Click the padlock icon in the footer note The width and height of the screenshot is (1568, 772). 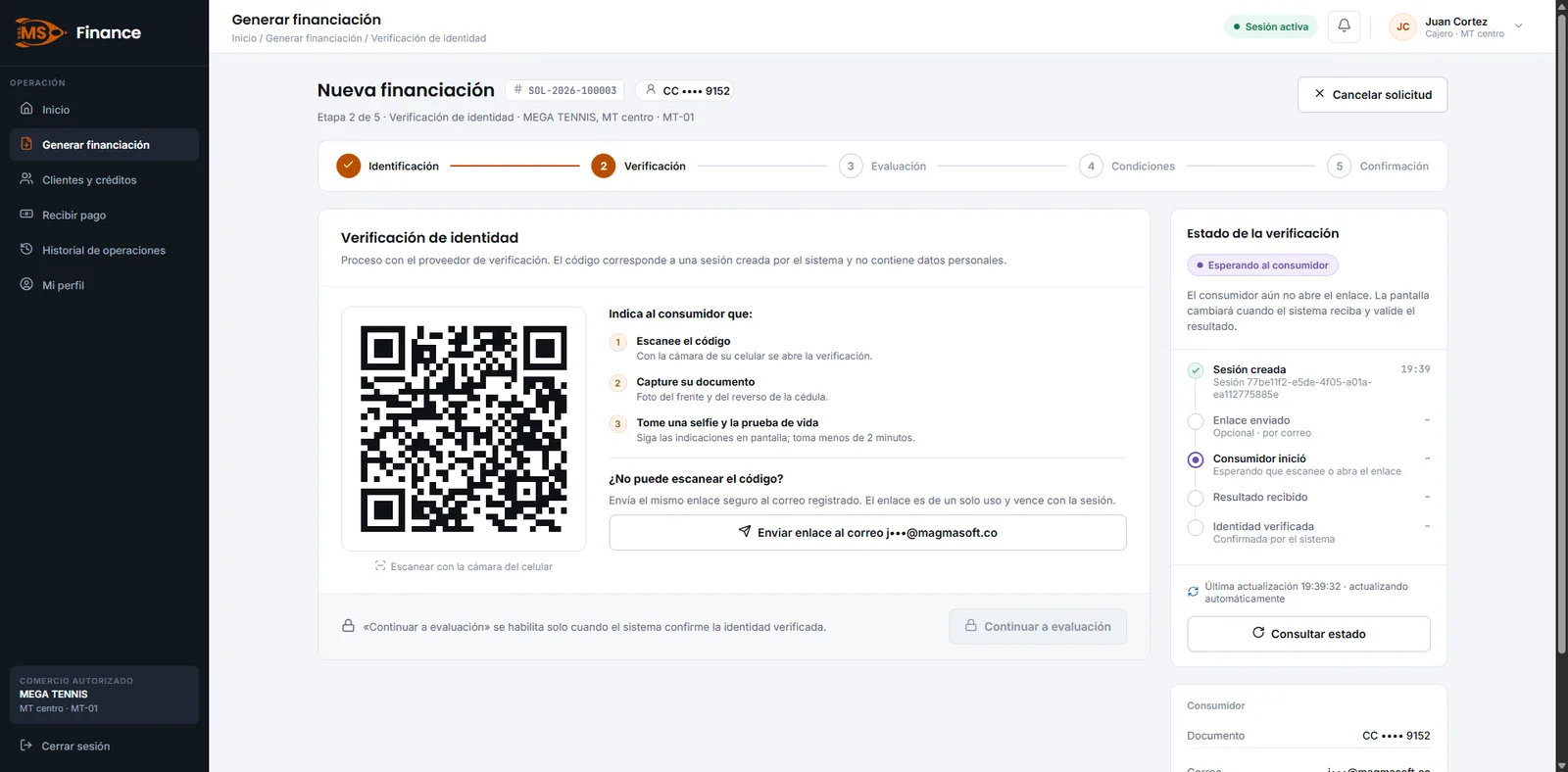point(348,626)
